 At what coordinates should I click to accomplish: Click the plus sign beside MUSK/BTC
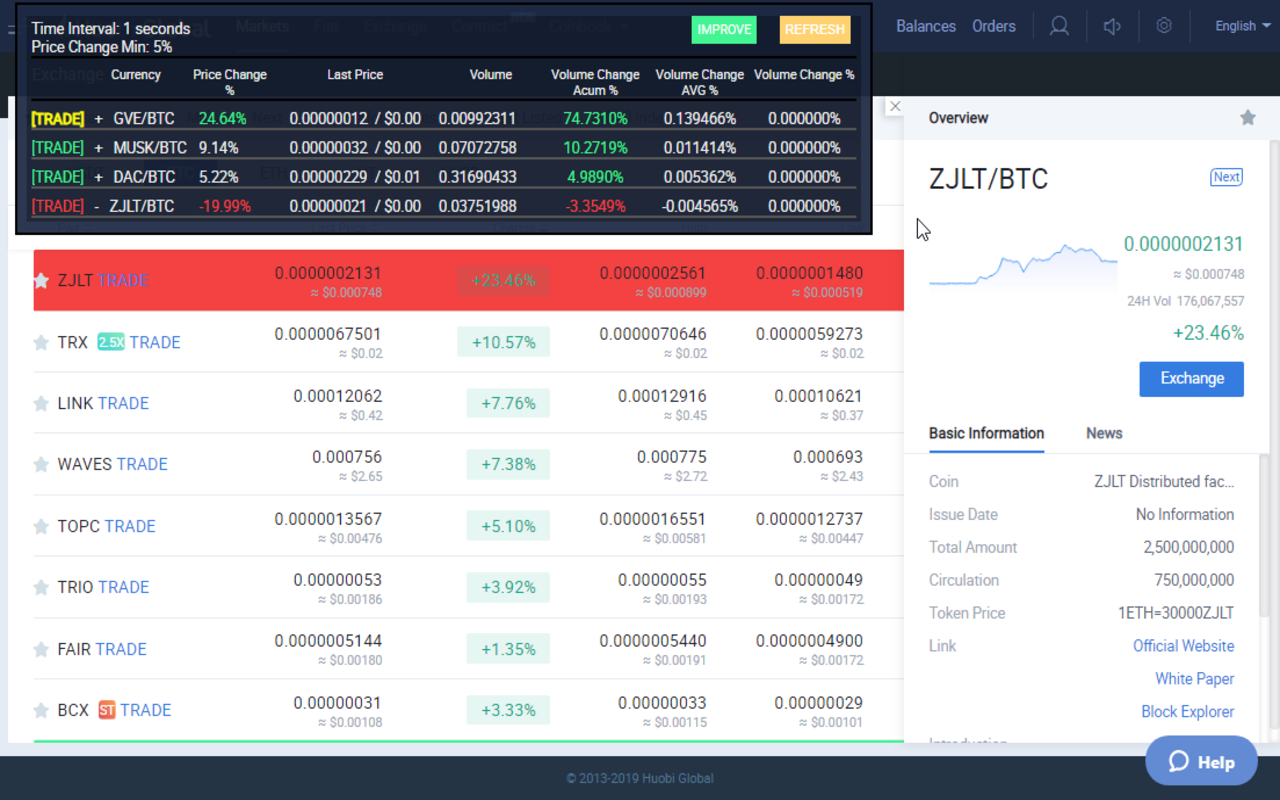[99, 147]
